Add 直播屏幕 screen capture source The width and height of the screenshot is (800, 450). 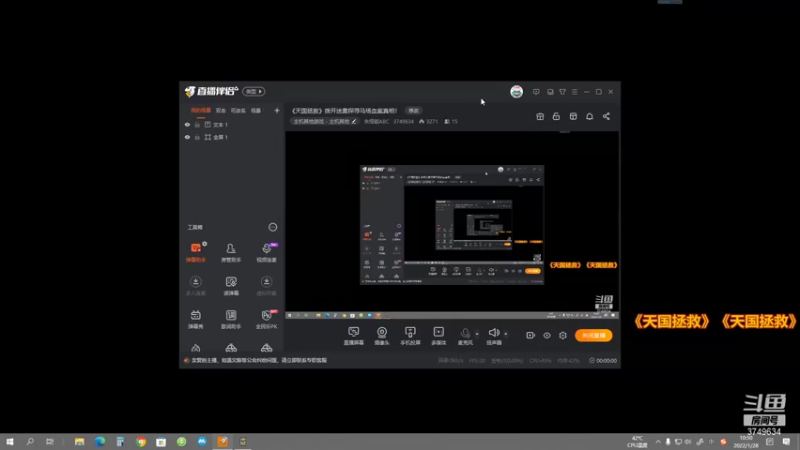(354, 336)
